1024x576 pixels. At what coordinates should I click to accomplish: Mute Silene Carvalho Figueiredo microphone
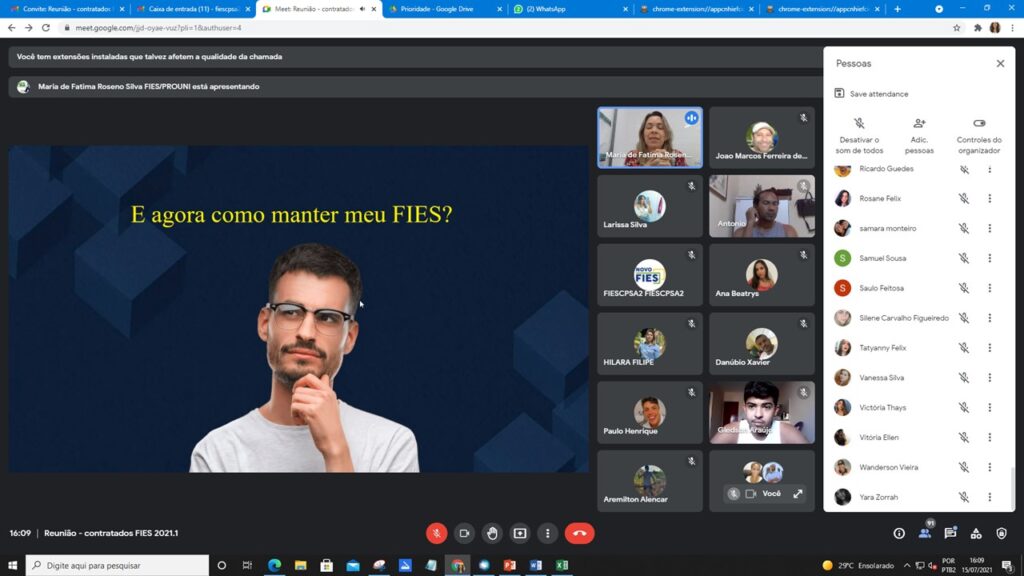[x=964, y=318]
